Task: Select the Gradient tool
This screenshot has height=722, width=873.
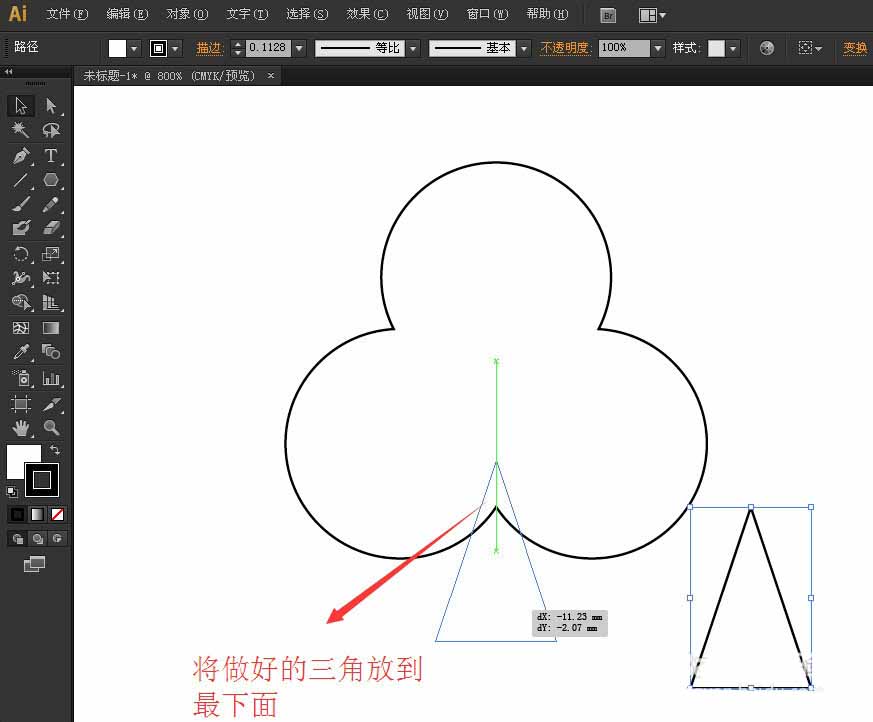Action: (51, 328)
